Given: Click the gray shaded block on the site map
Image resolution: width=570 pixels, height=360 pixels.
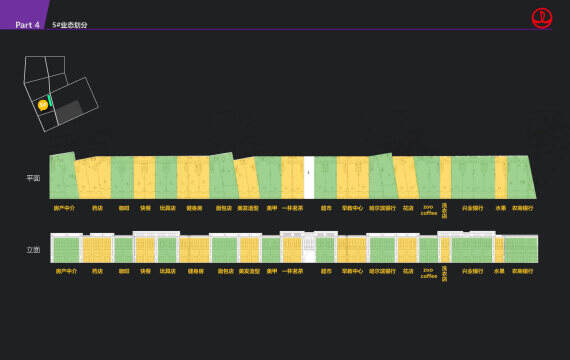Looking at the screenshot, I should pyautogui.click(x=70, y=111).
